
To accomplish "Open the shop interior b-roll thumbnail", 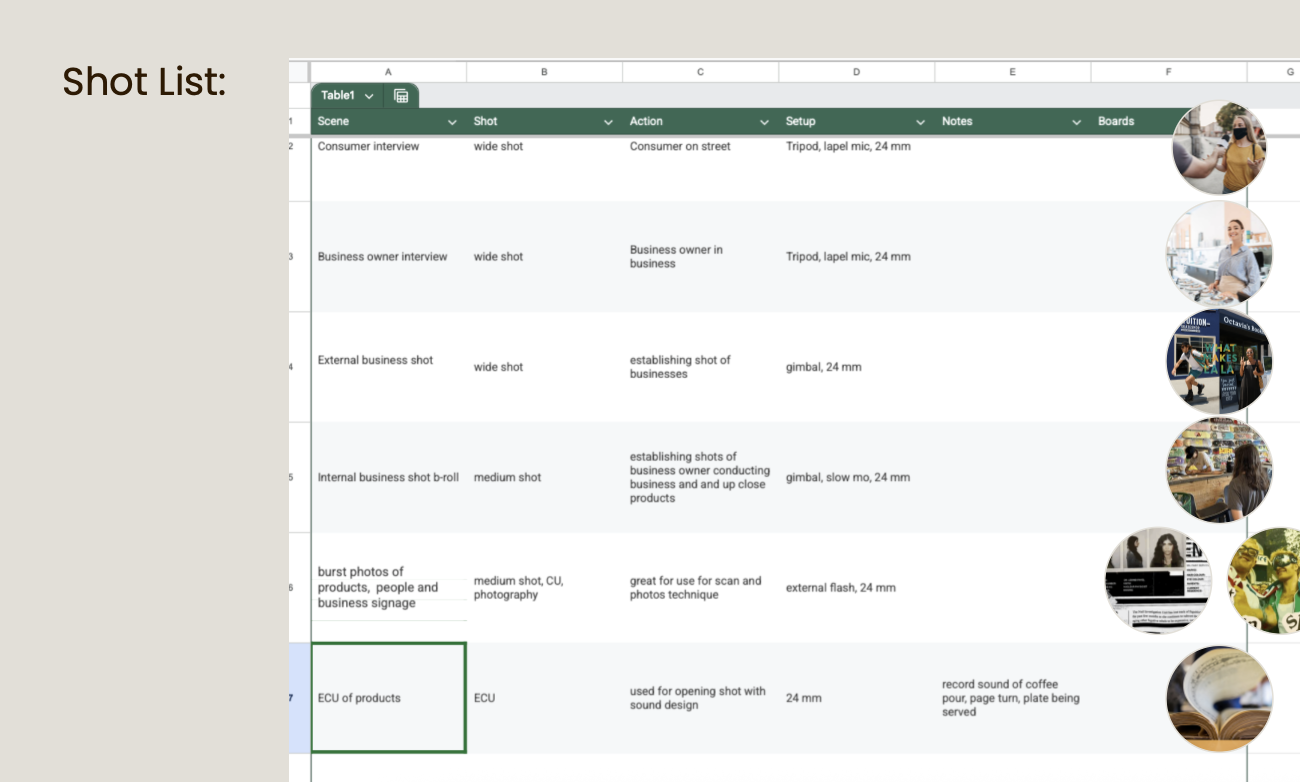I will click(1219, 470).
